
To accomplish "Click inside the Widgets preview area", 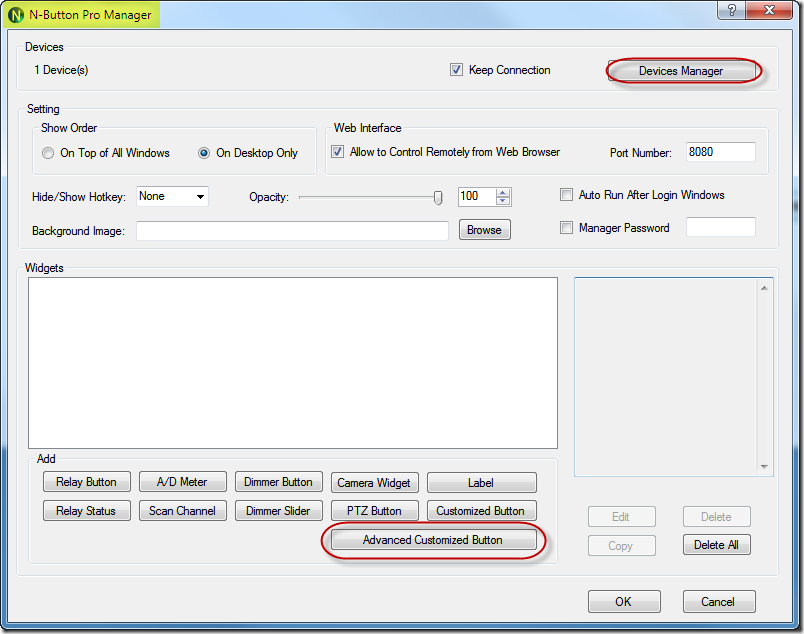I will pyautogui.click(x=293, y=363).
